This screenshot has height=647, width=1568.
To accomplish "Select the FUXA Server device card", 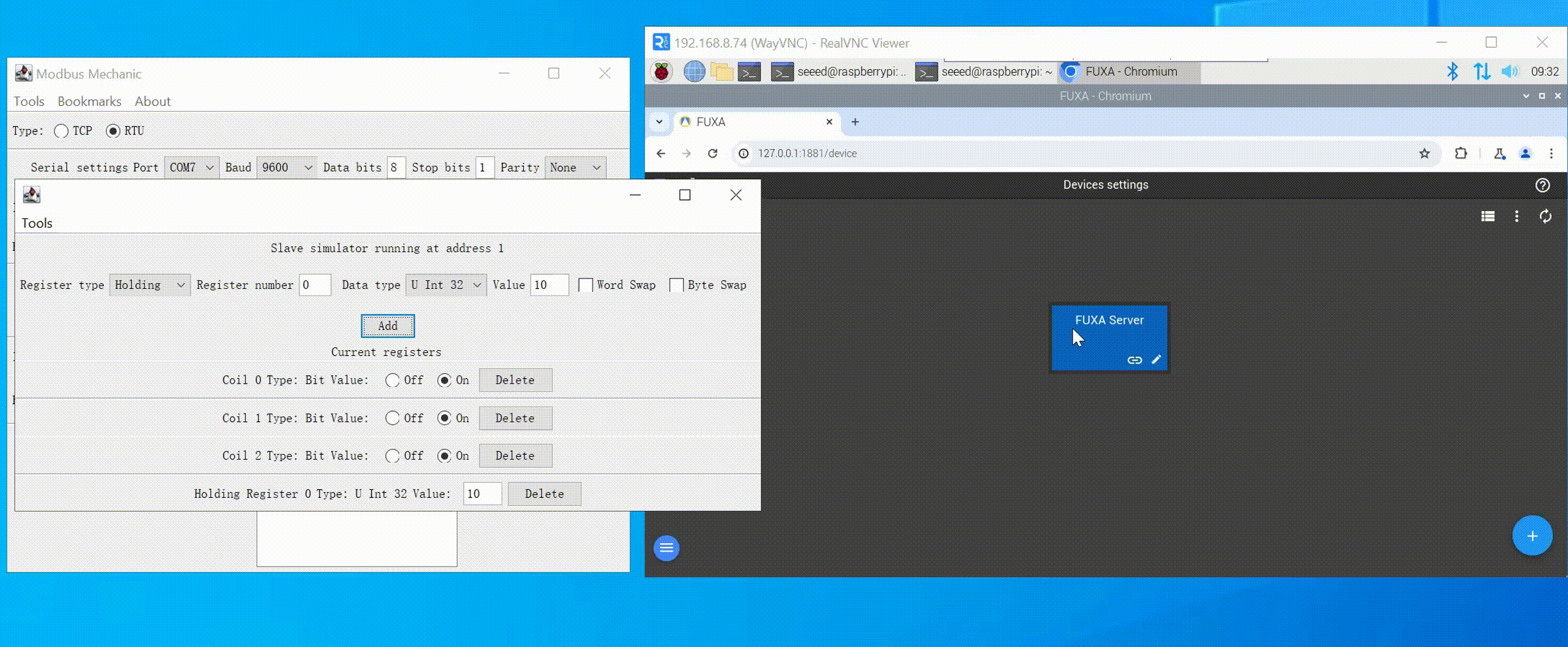I will (1109, 338).
